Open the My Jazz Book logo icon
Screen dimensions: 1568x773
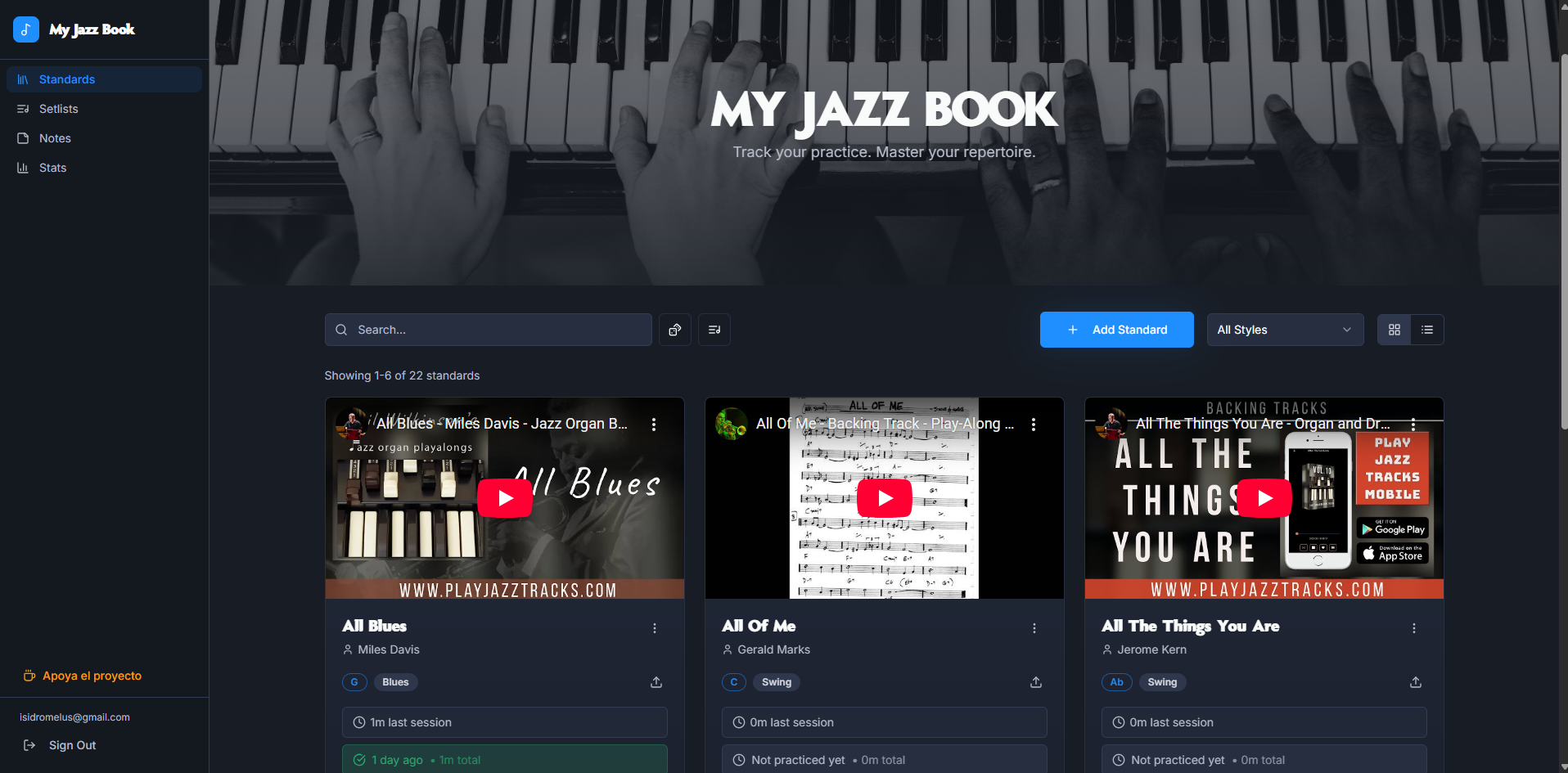(x=25, y=29)
